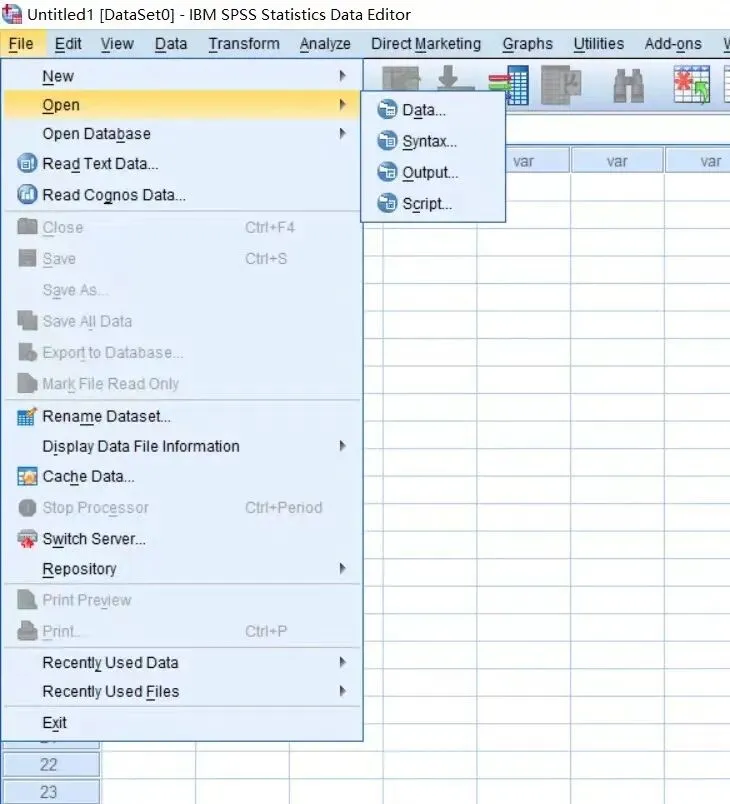Click the Syntax file icon in Open submenu
Screen dimensions: 730x804
(387, 141)
